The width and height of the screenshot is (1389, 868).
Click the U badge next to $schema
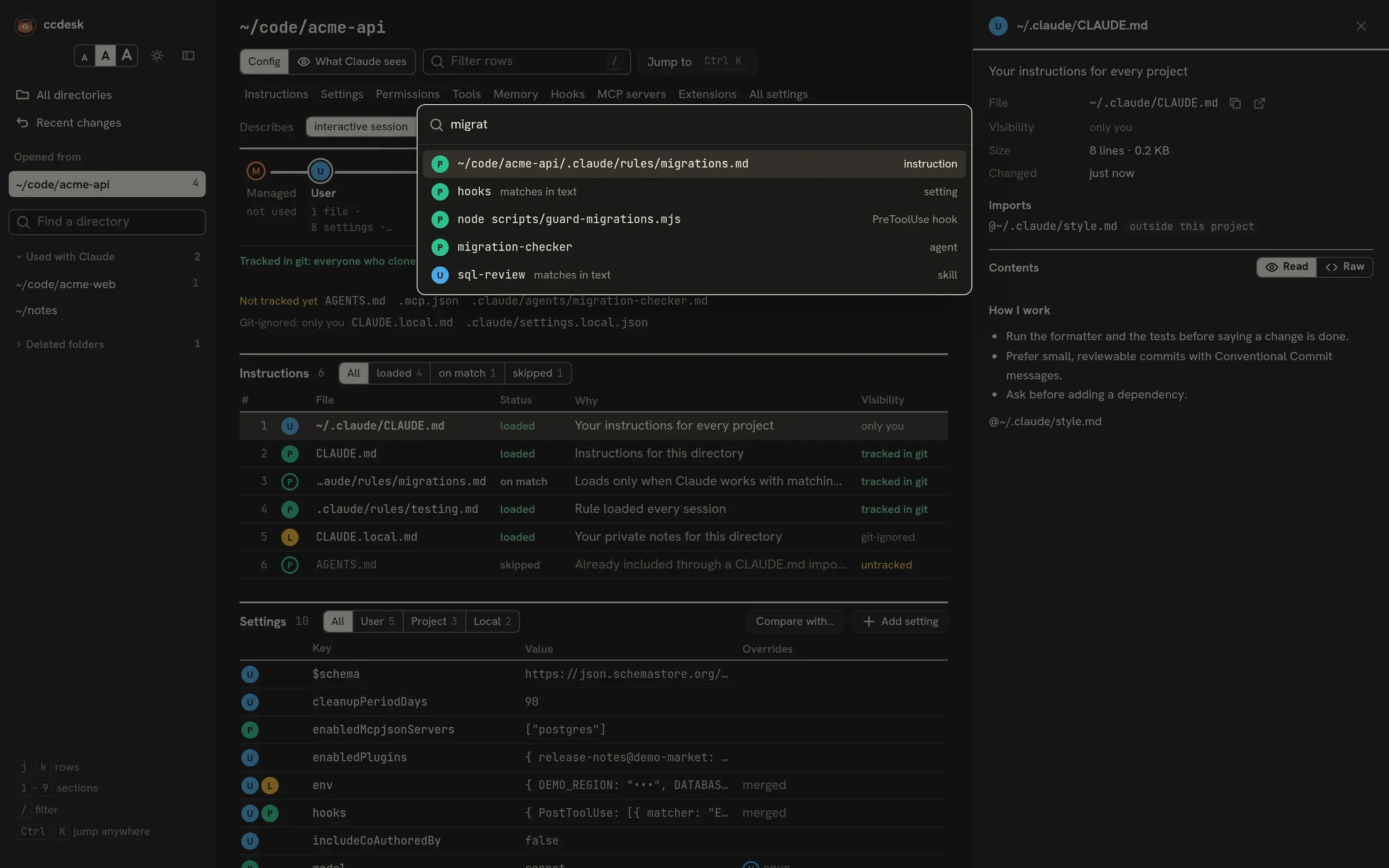[249, 674]
